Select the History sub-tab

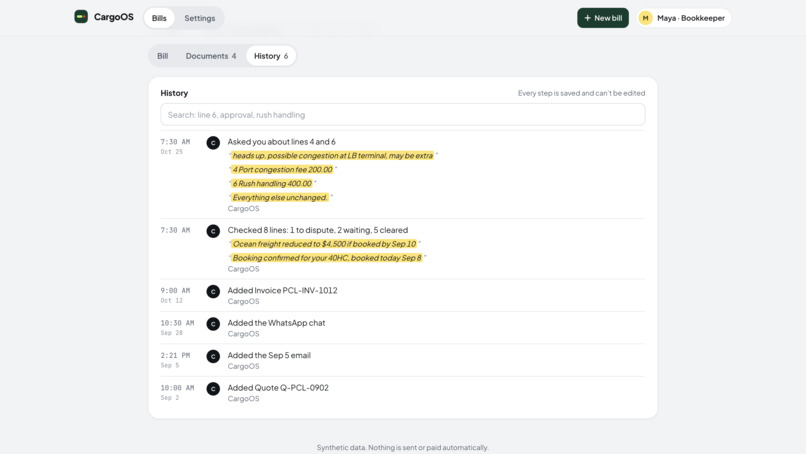(271, 56)
